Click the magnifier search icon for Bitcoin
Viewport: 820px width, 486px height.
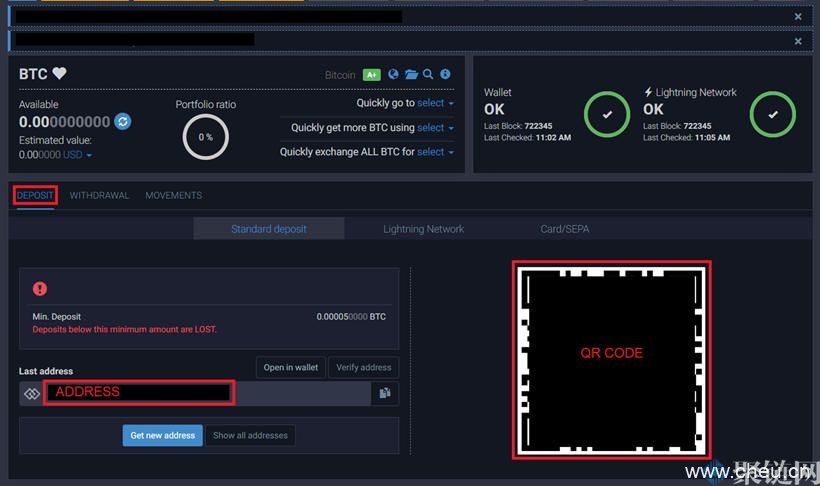[428, 75]
